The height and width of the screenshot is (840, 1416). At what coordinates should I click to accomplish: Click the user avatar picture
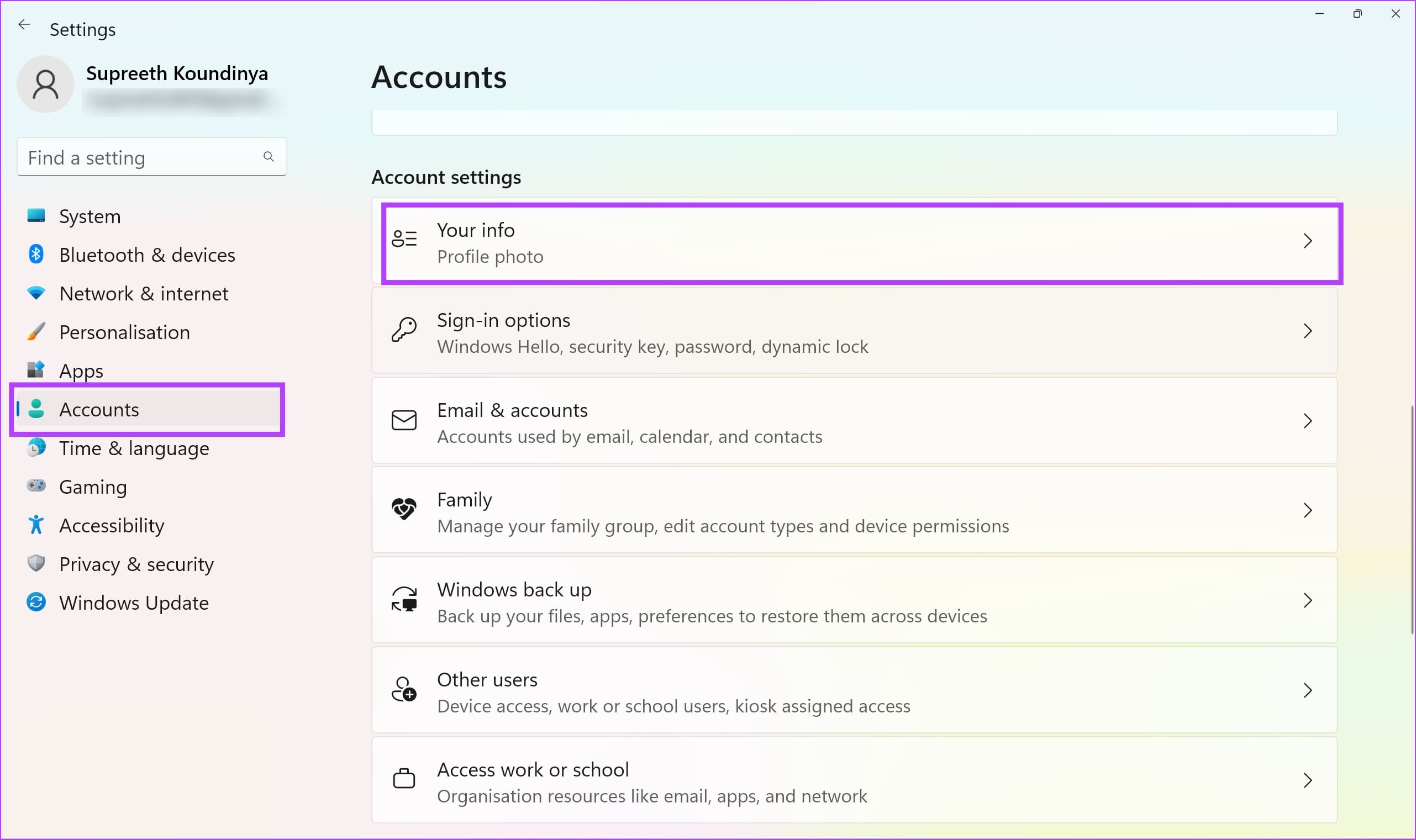[x=45, y=84]
